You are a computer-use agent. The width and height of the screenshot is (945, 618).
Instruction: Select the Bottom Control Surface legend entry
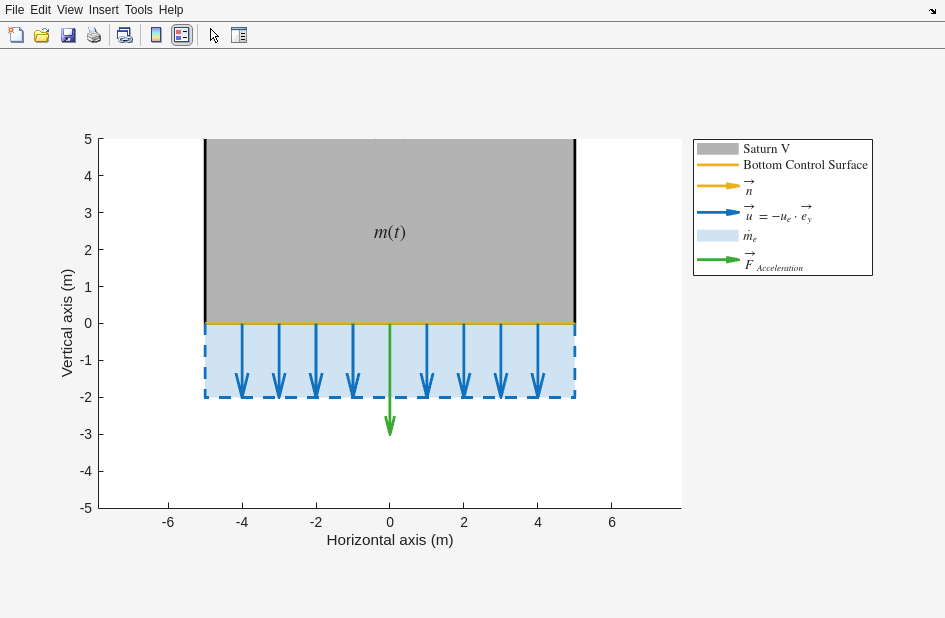[805, 165]
